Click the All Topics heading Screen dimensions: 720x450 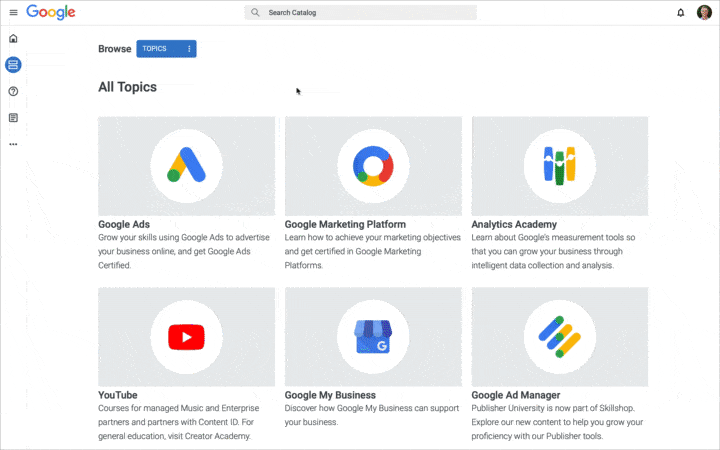[127, 87]
